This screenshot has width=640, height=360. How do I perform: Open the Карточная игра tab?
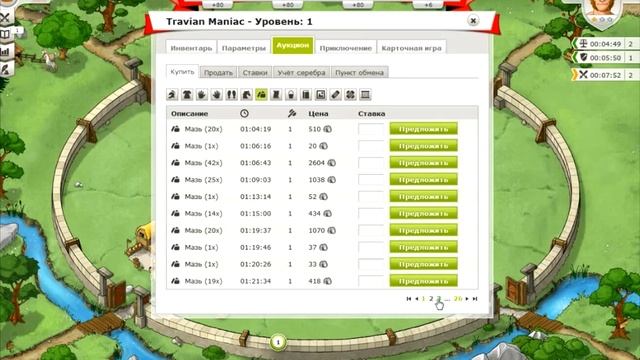411,48
